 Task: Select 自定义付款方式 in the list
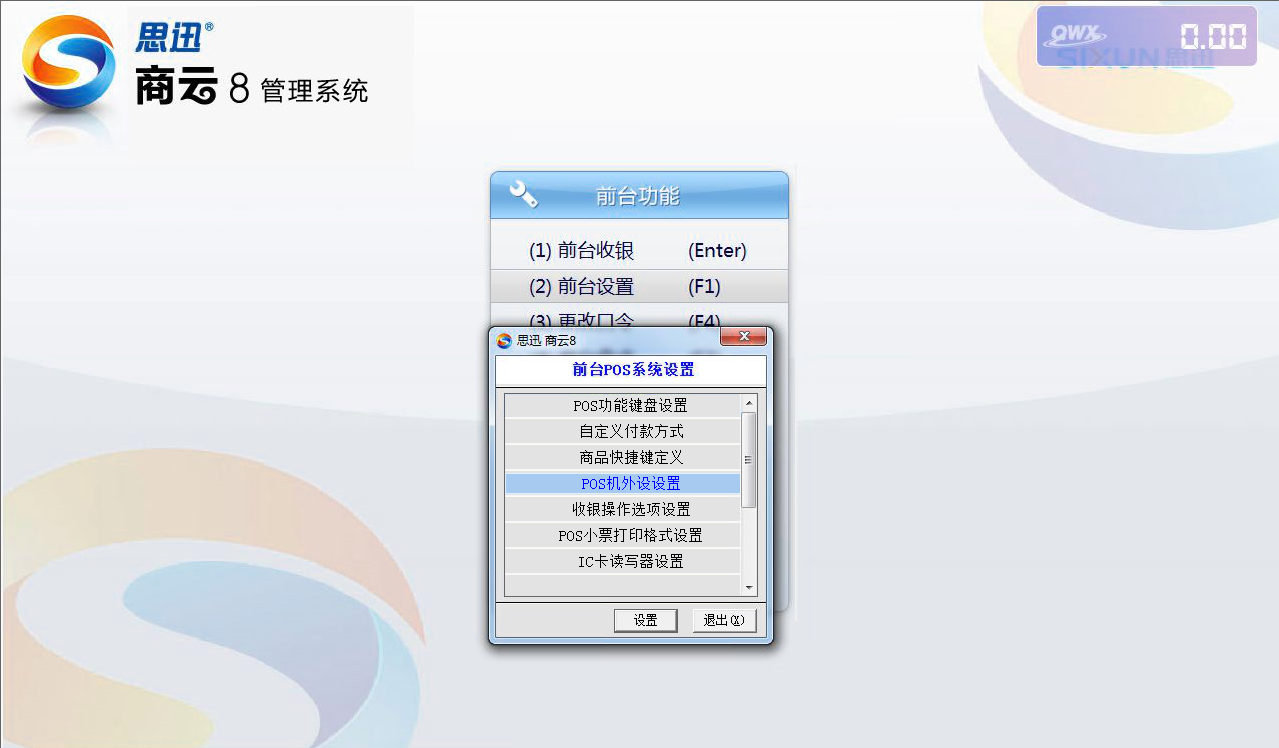(x=622, y=432)
